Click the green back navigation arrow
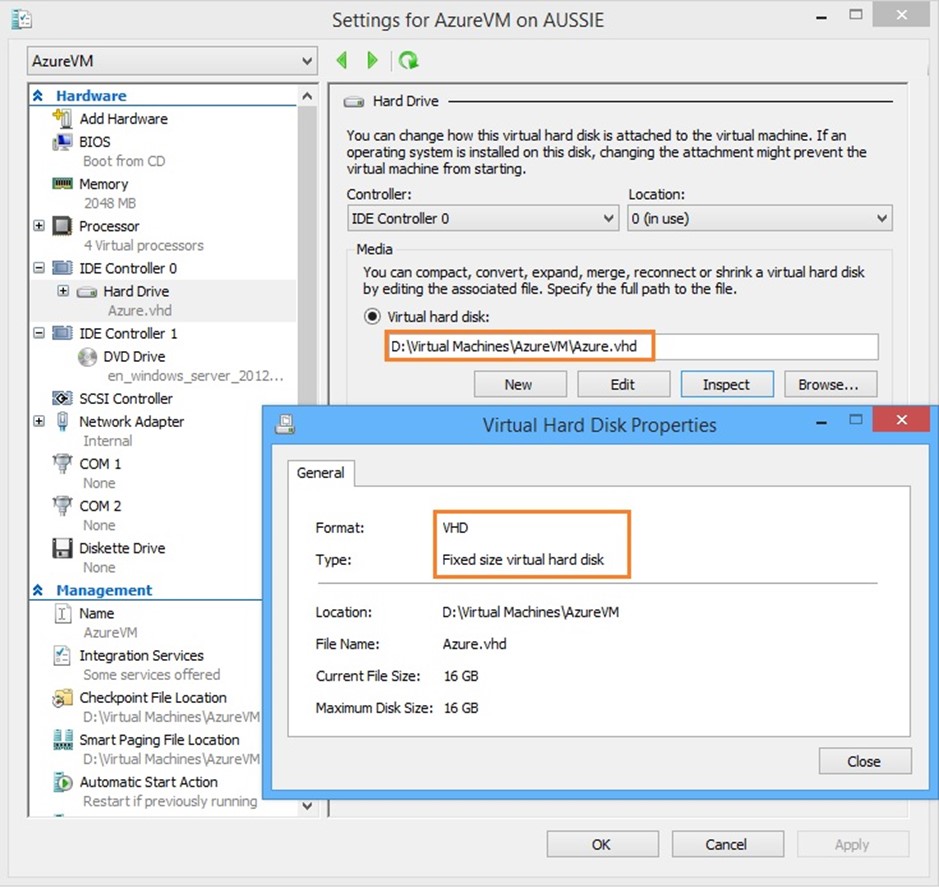939x888 pixels. [342, 60]
